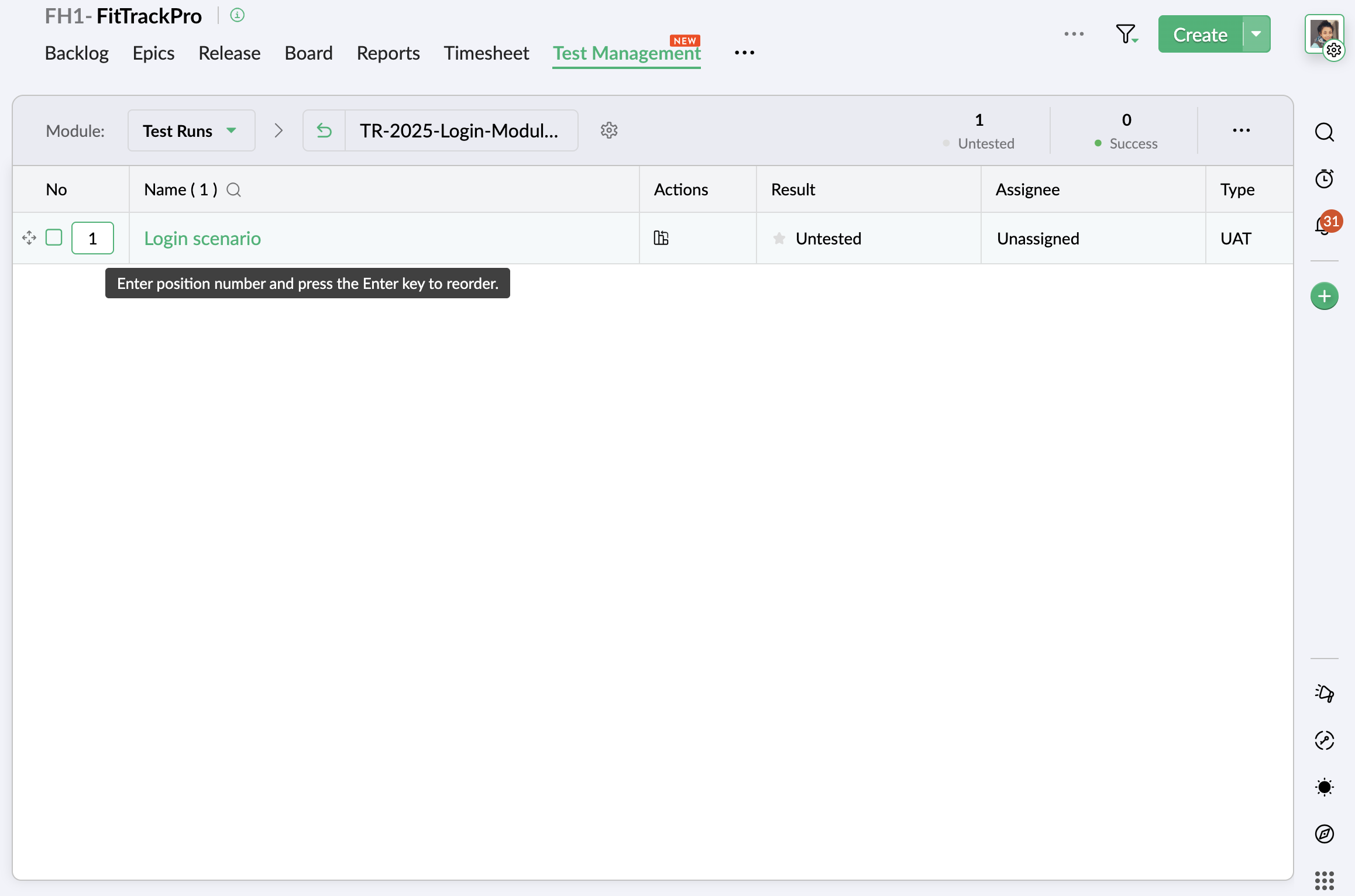
Task: Switch to the Backlog tab
Action: (77, 53)
